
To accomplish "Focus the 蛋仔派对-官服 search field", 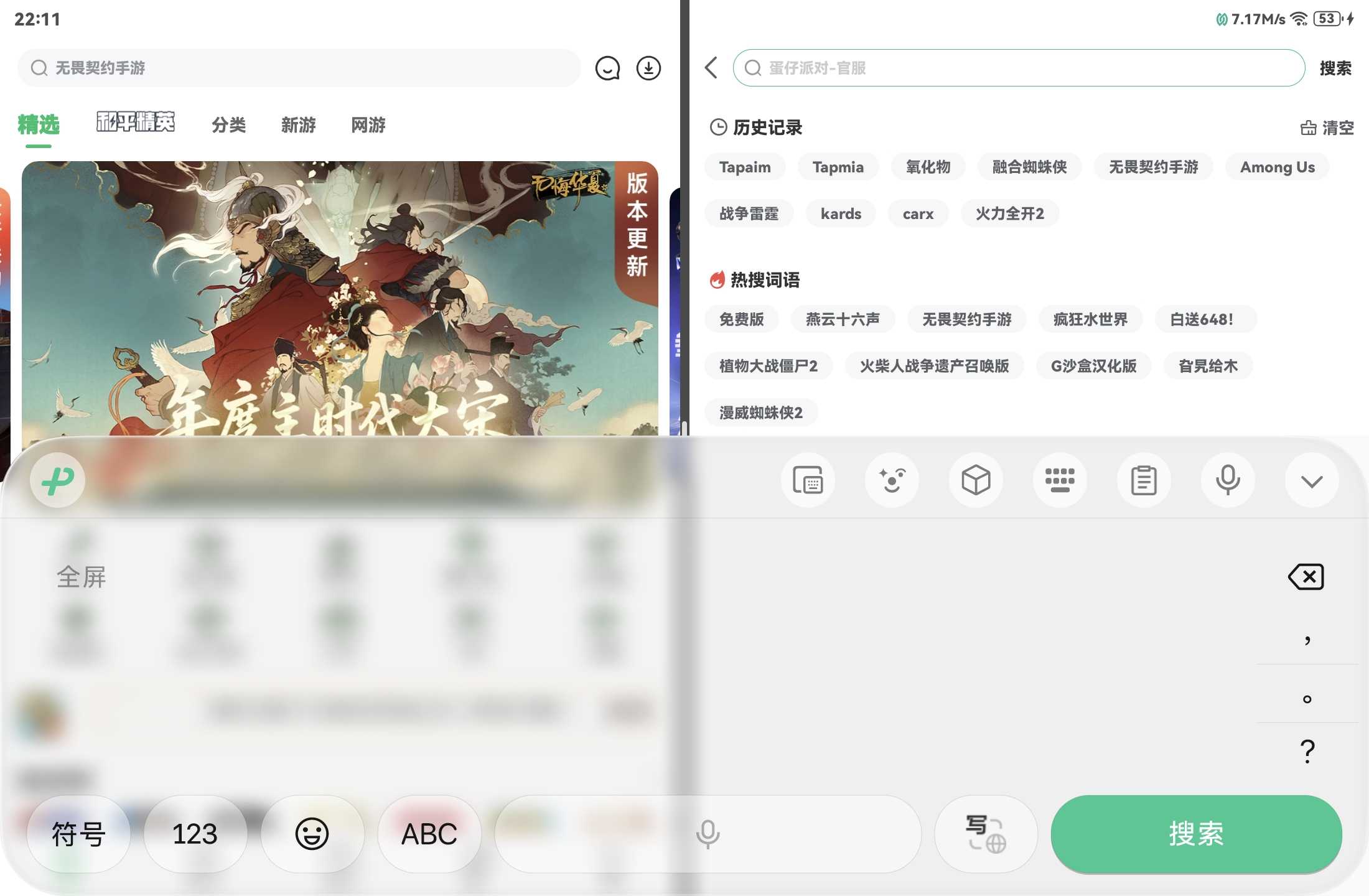I will click(x=1019, y=68).
